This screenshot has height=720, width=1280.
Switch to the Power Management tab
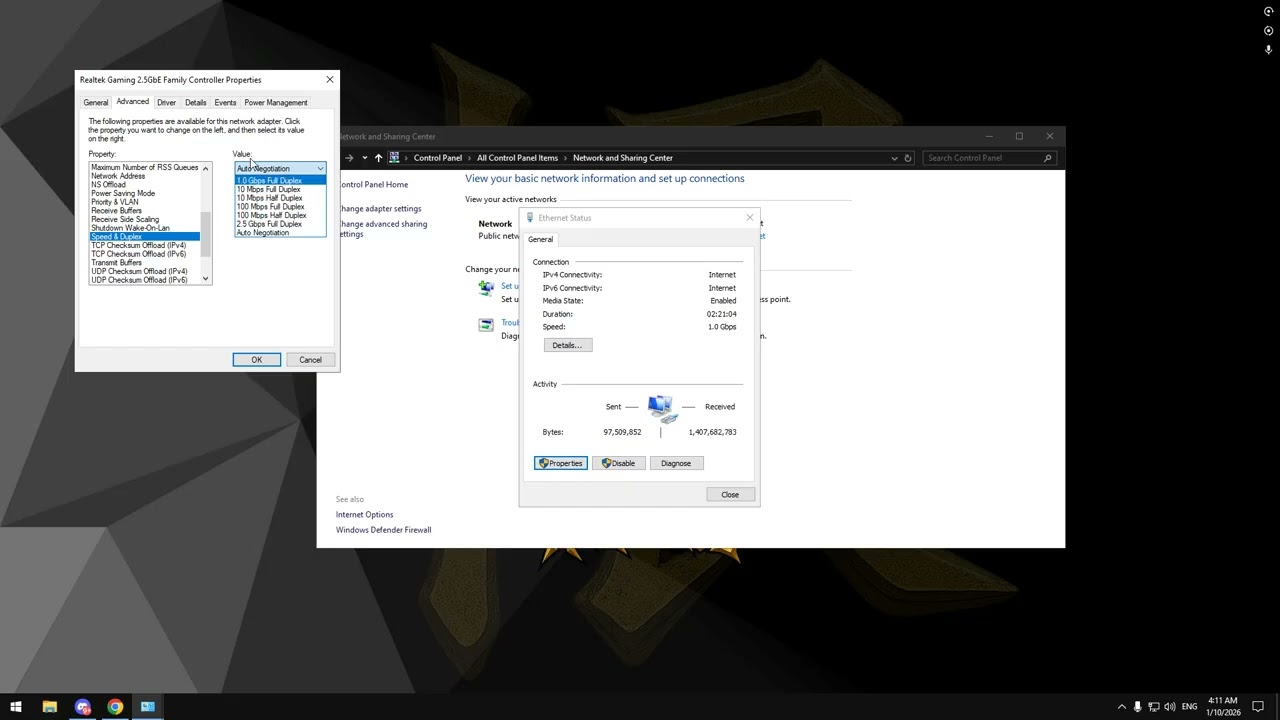[x=276, y=103]
